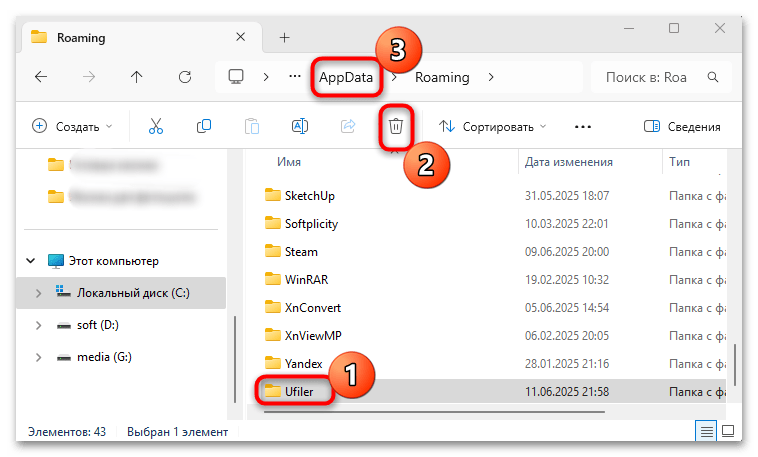Click the date 09.06.2025 20:00
The image size is (758, 457).
pos(567,252)
